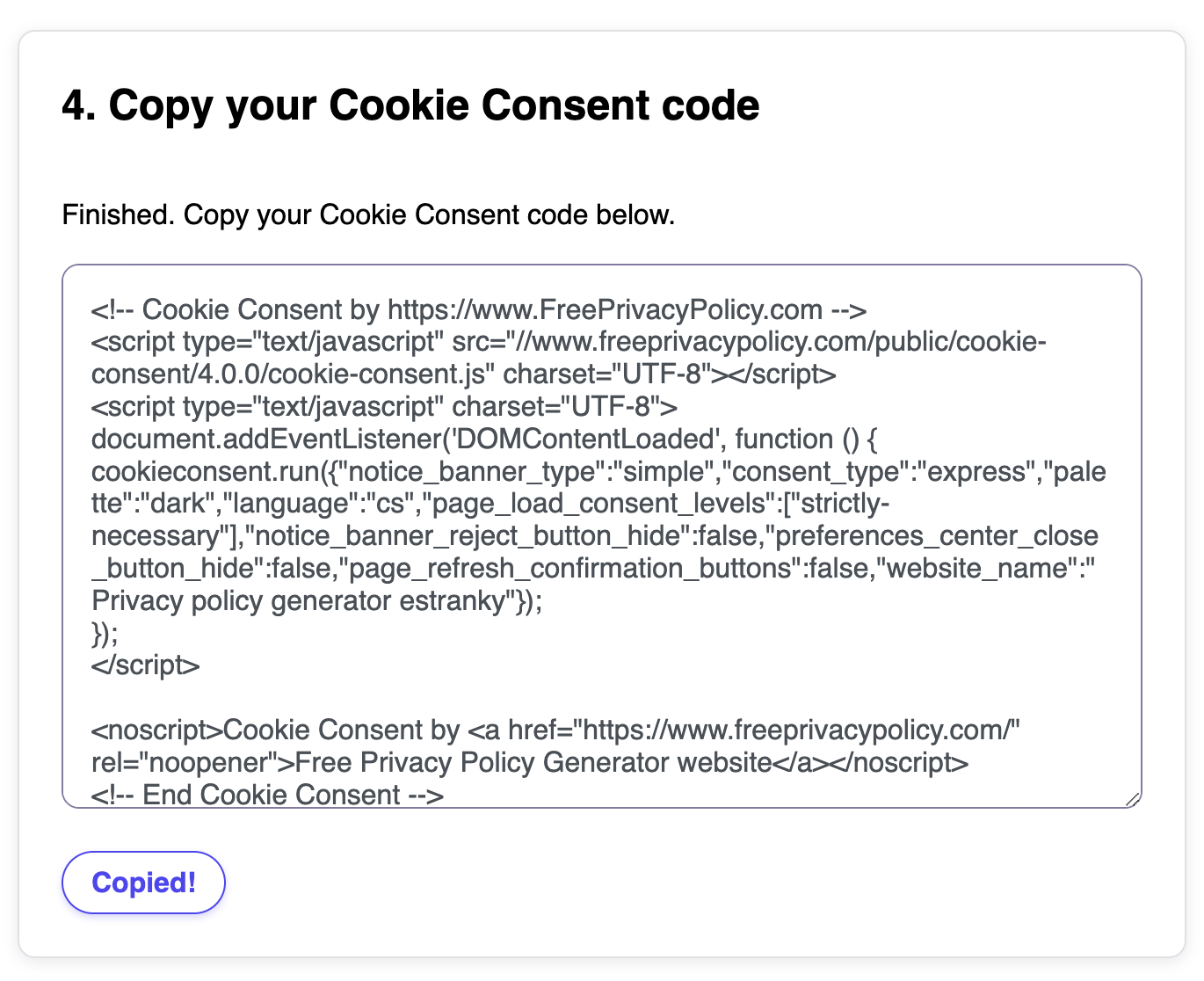This screenshot has width=1204, height=981.
Task: Click the opening "Cookie Consent by" comment line
Action: tap(479, 310)
